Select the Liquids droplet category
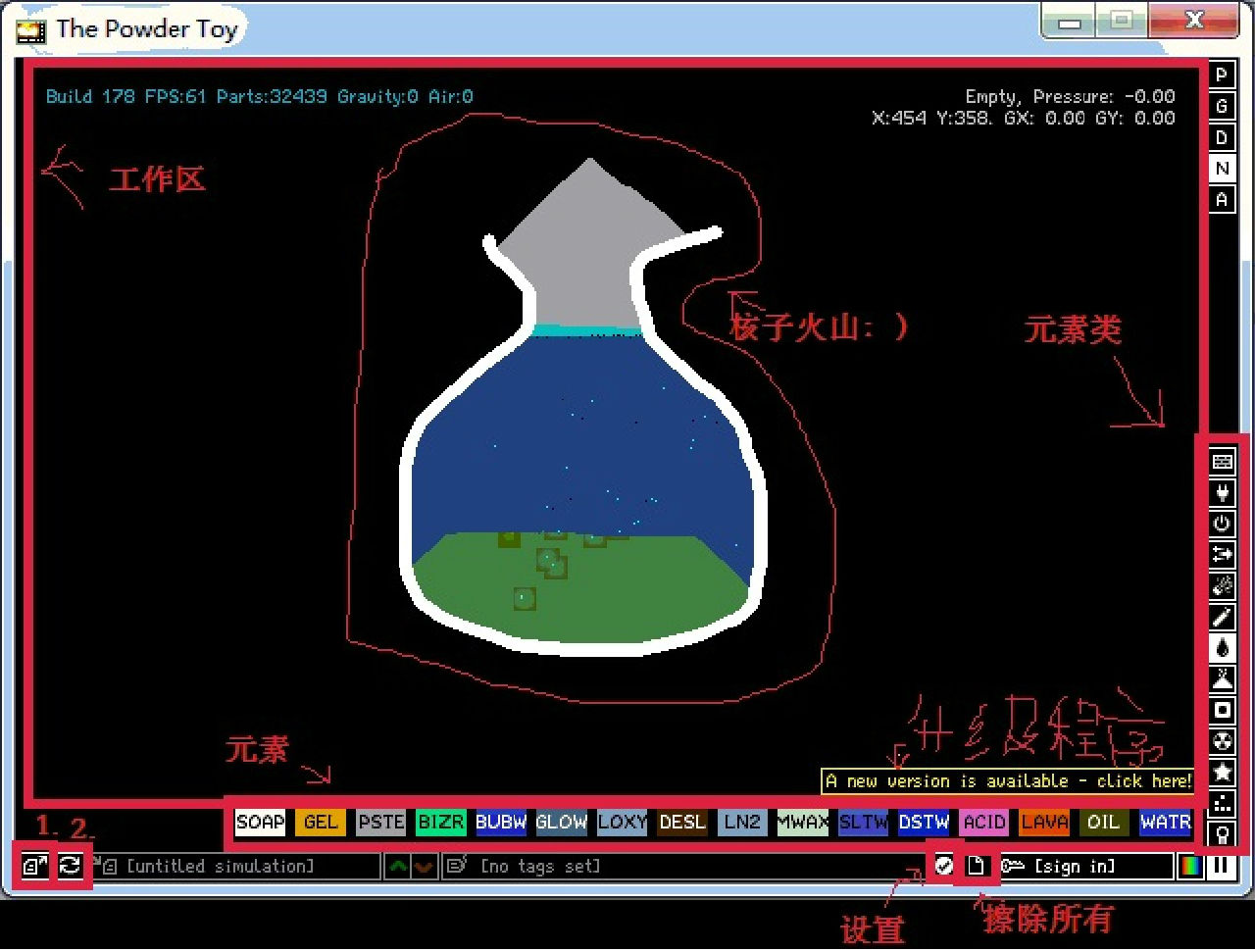This screenshot has width=1255, height=952. pyautogui.click(x=1222, y=648)
